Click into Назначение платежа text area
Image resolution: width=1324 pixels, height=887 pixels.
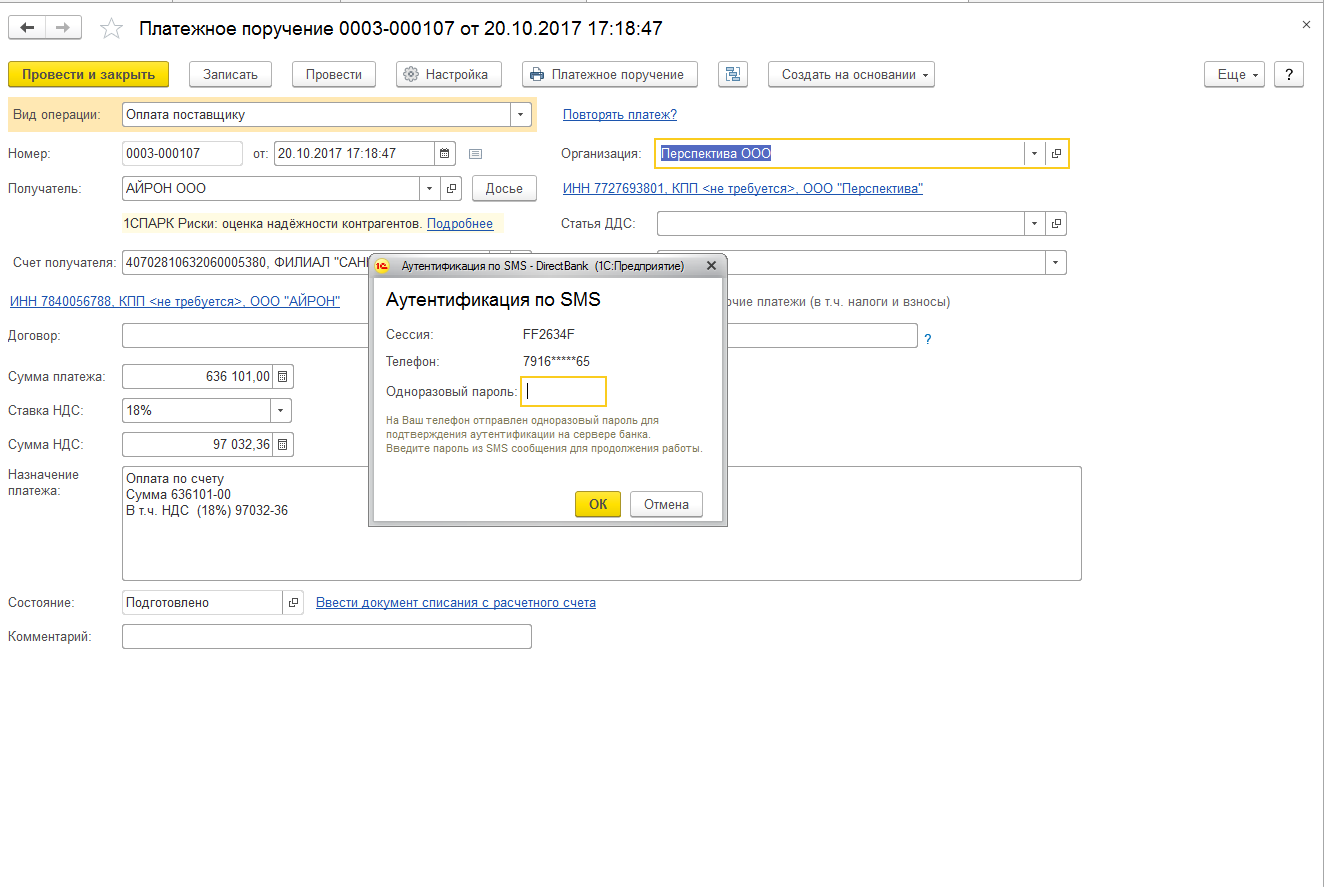click(x=602, y=523)
